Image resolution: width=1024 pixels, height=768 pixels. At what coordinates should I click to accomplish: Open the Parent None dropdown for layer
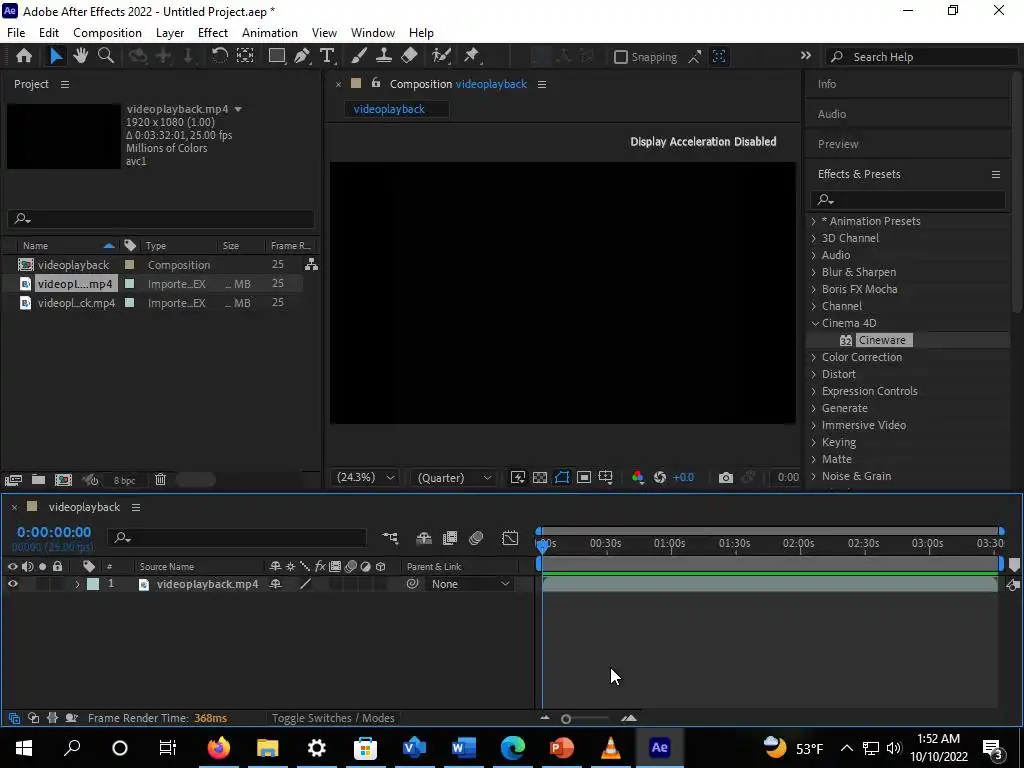470,584
